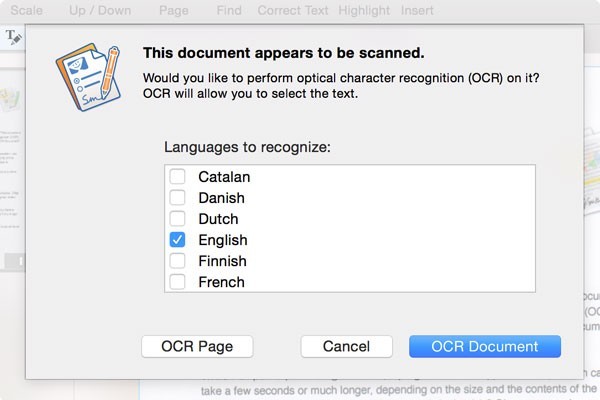The image size is (600, 400).
Task: Click the Highlight toolbar item
Action: coord(364,10)
